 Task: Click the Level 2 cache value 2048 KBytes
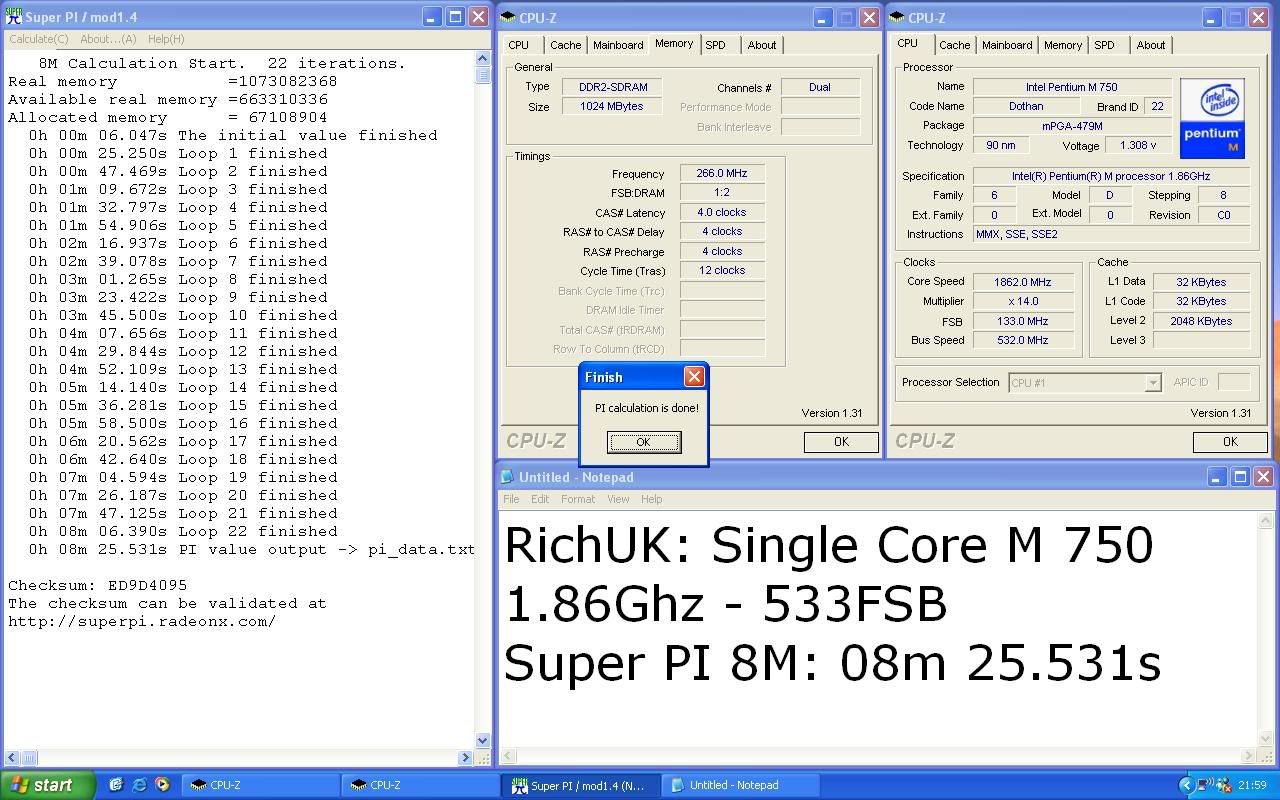point(1201,321)
